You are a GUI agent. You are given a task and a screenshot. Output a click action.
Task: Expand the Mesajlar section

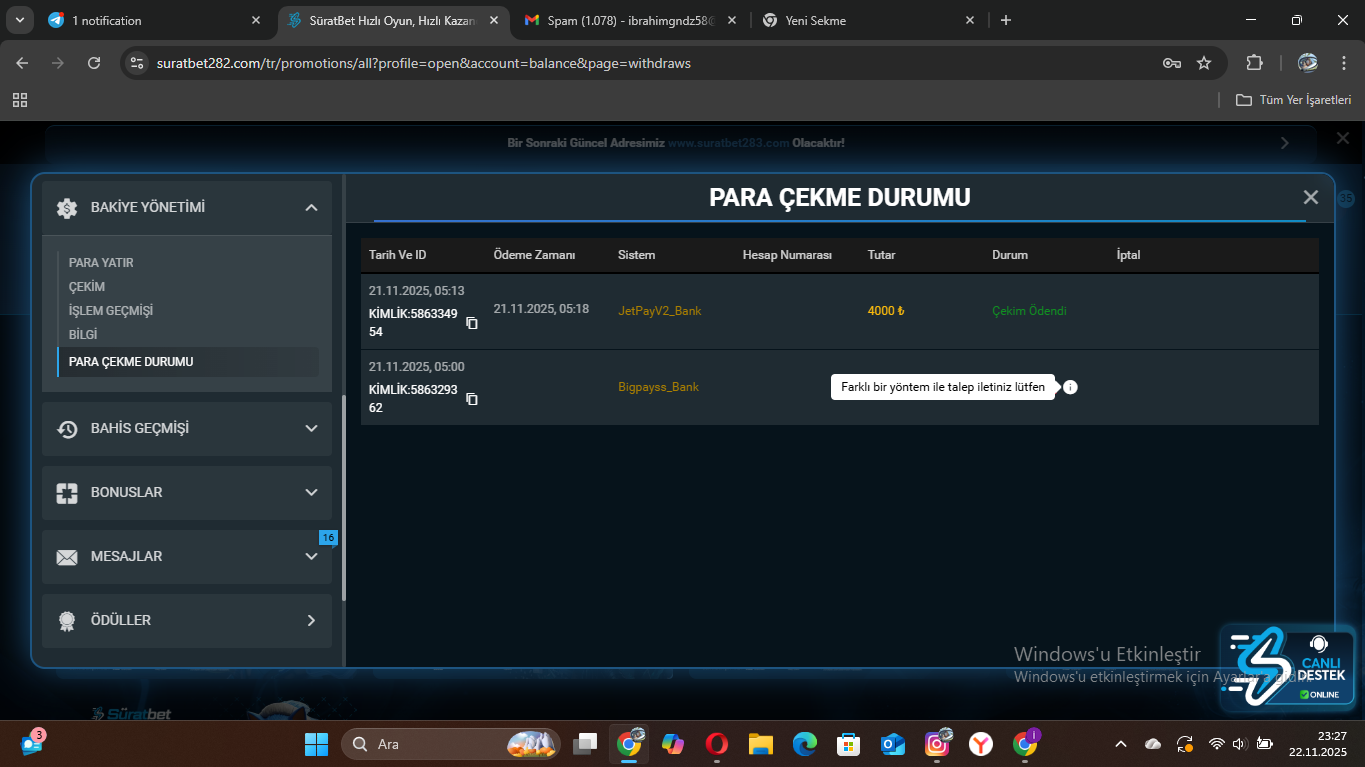311,556
